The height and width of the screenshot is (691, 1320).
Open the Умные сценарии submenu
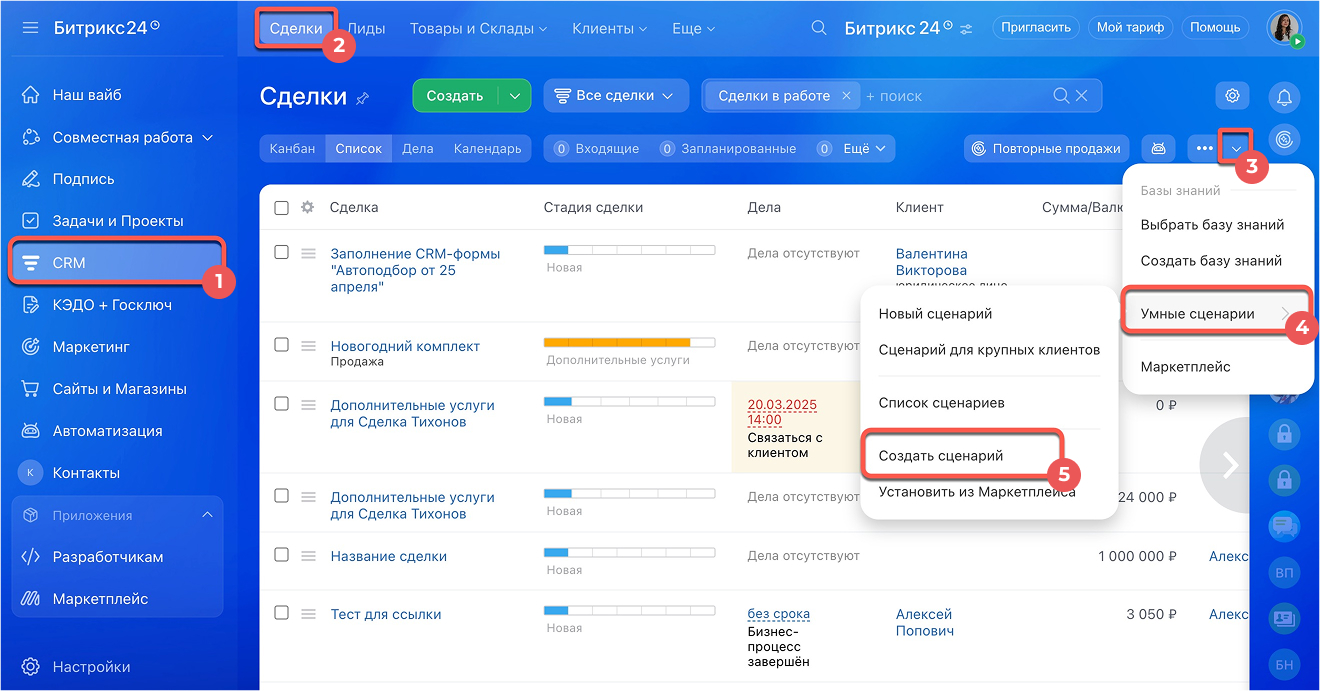coord(1216,313)
